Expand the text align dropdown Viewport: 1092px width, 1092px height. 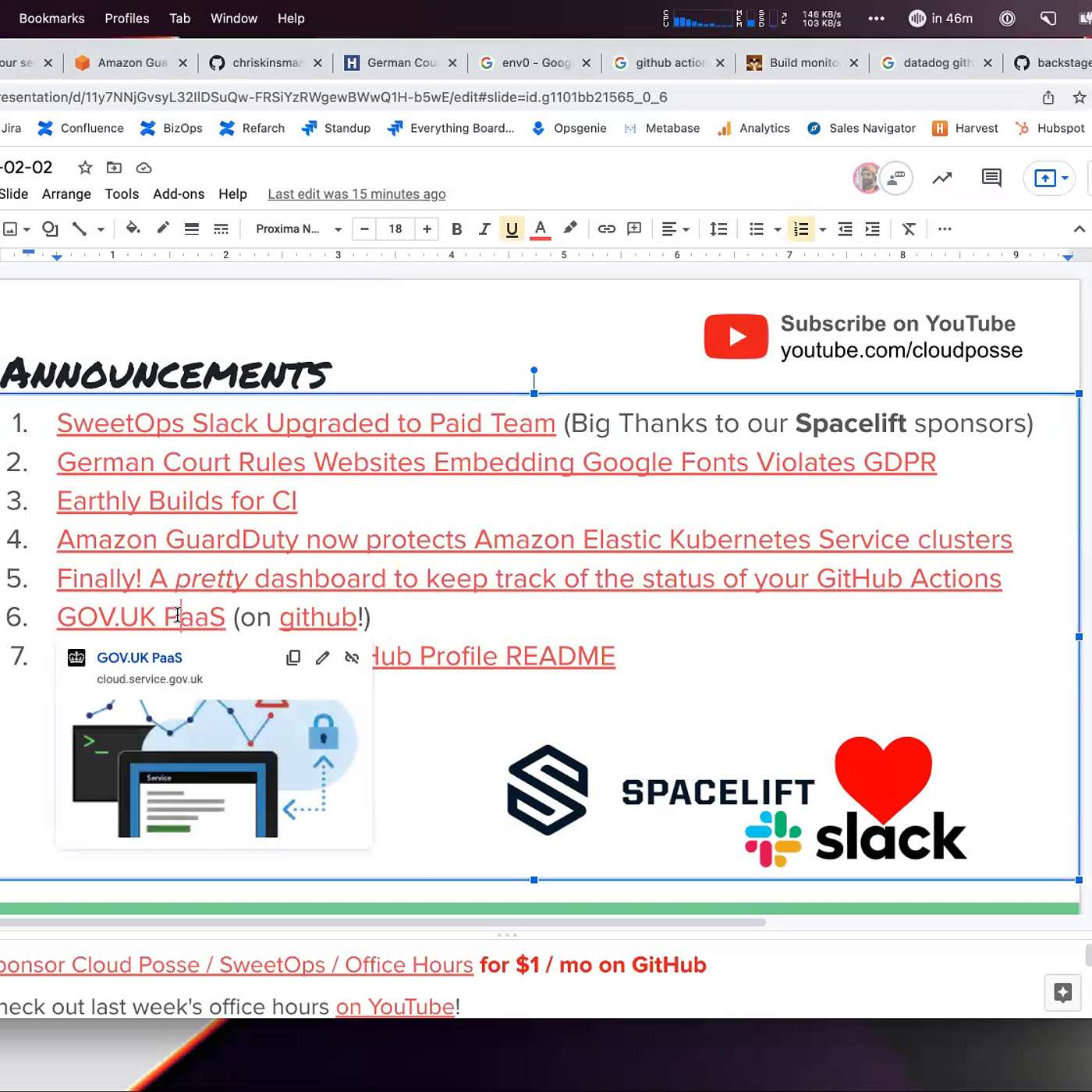[675, 229]
